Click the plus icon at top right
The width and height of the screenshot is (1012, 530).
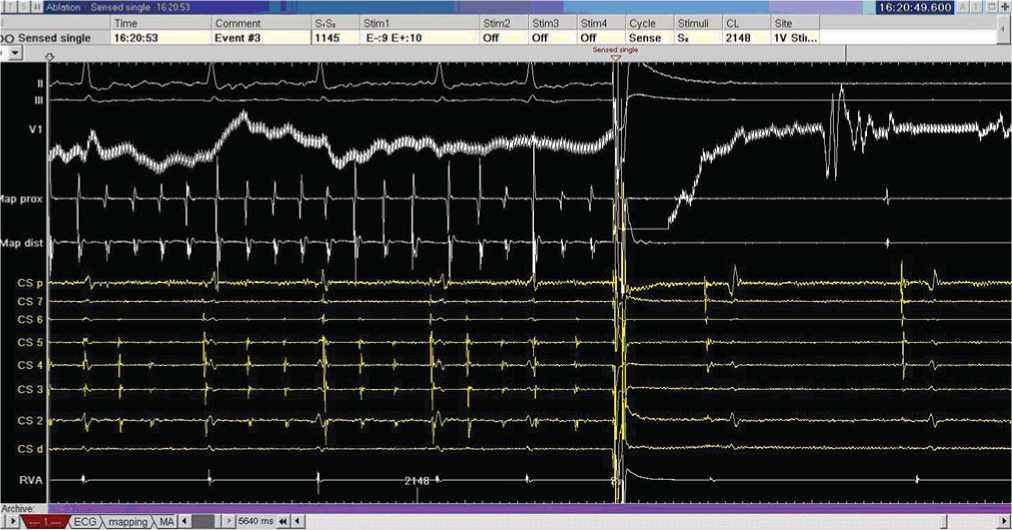click(x=1004, y=7)
